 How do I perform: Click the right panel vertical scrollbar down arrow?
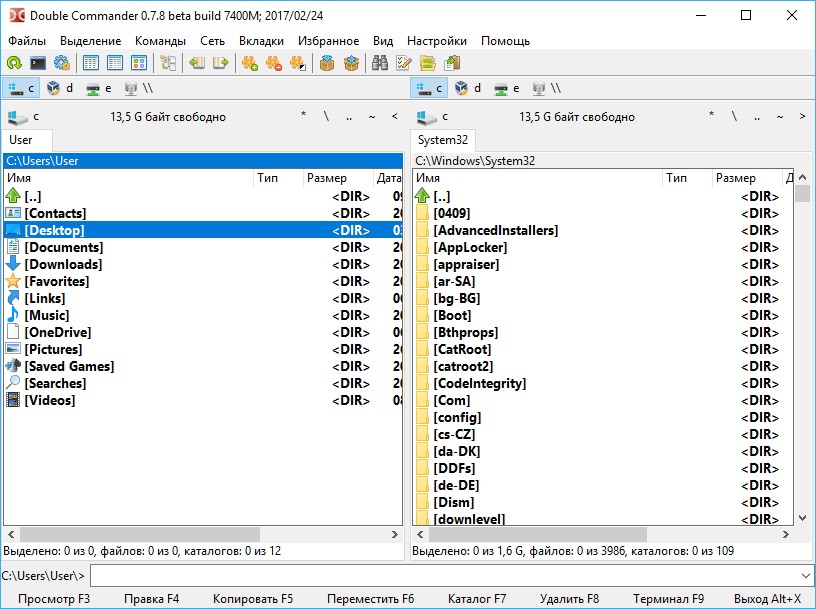coord(802,518)
